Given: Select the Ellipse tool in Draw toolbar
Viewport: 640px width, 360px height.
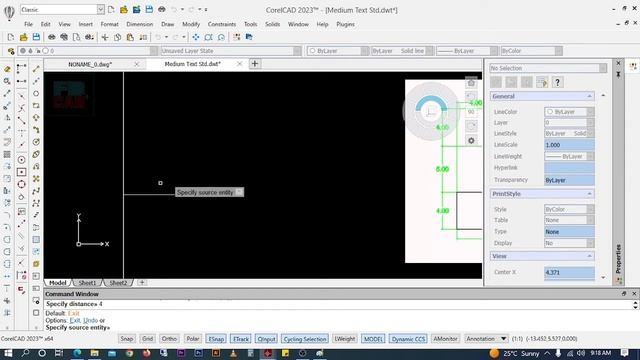Looking at the screenshot, I should click(x=36, y=154).
